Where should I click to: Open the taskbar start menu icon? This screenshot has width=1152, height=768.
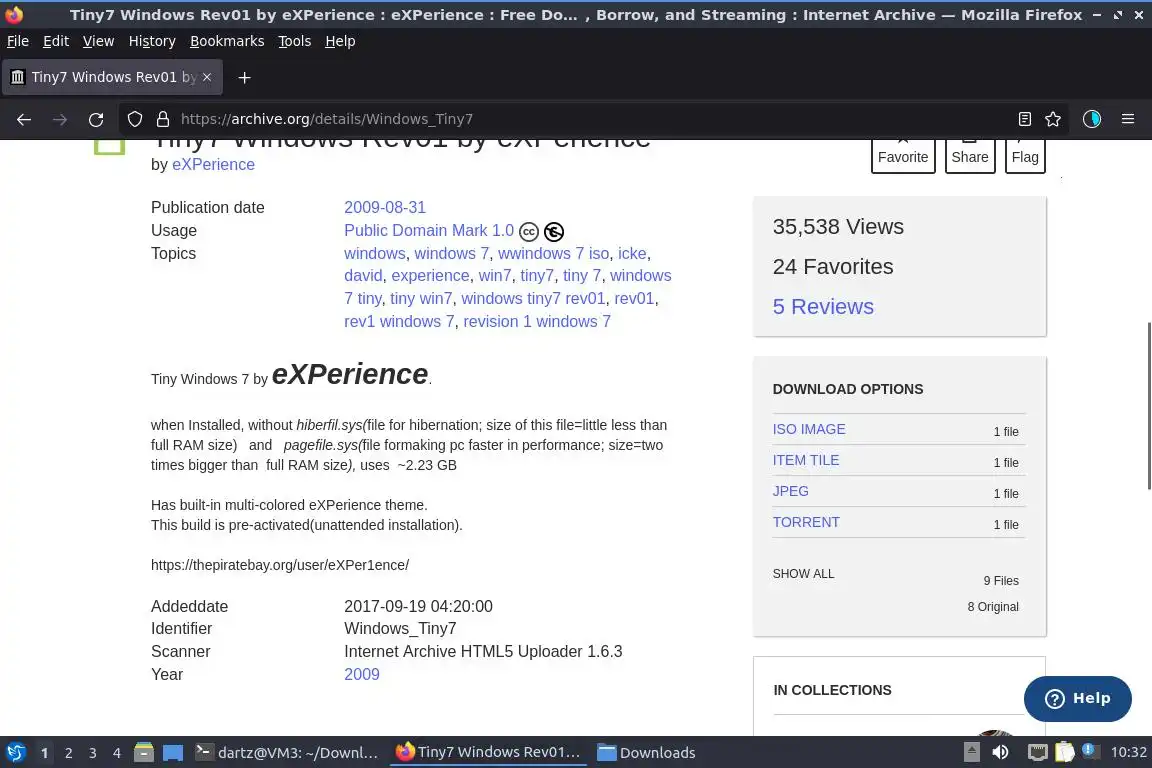pos(15,753)
